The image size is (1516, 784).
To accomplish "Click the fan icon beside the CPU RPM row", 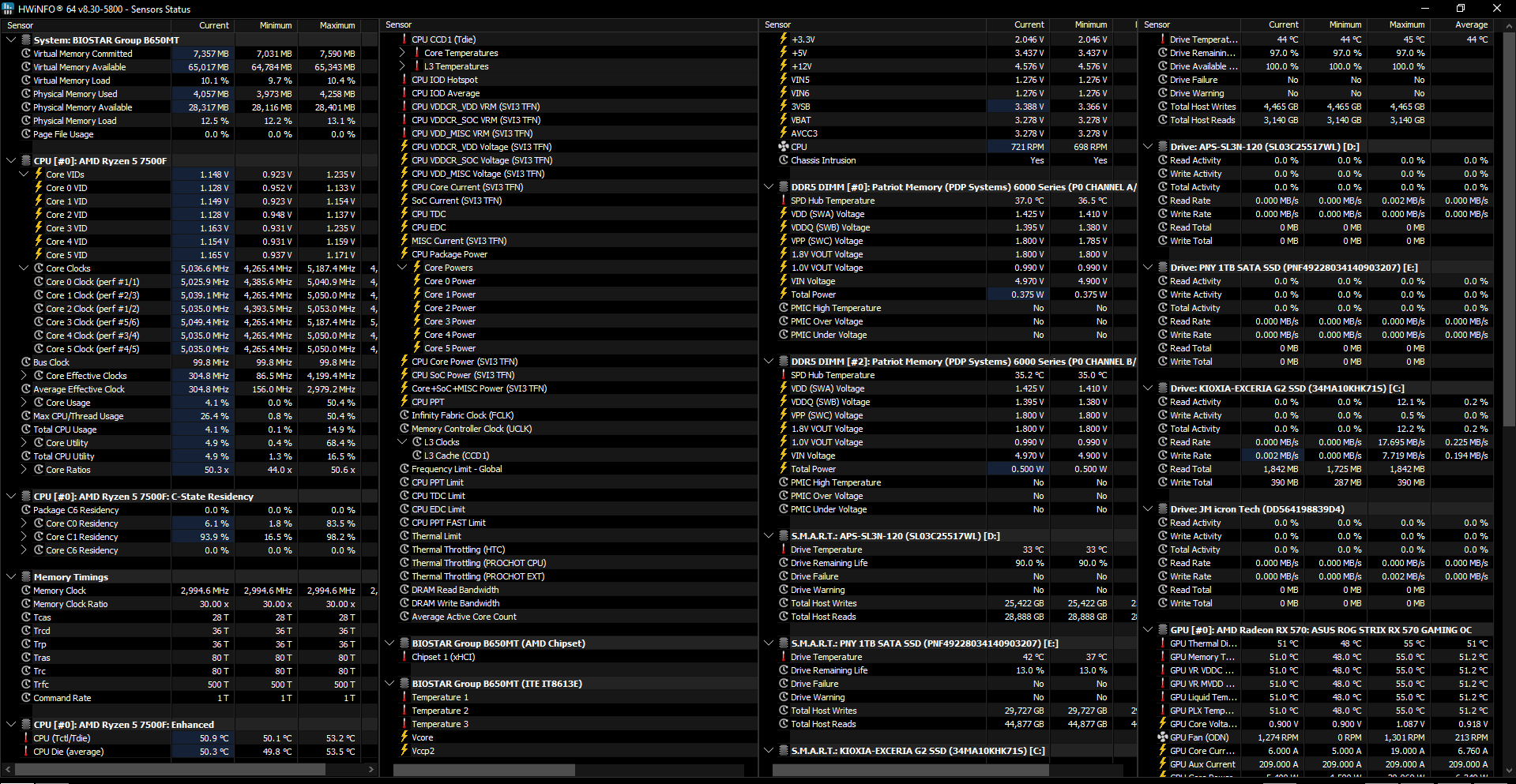I will [784, 147].
